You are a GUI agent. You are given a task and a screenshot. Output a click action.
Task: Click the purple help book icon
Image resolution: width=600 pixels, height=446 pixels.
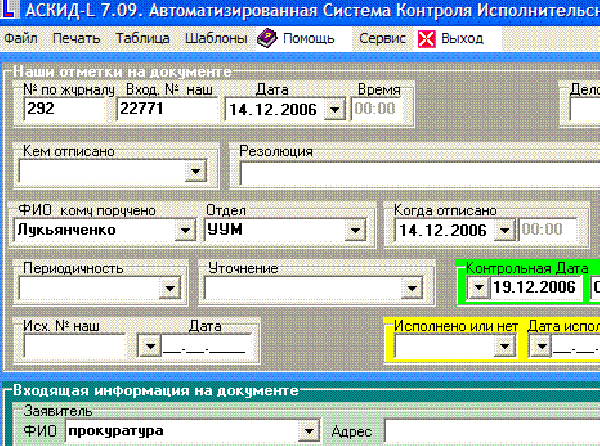coord(267,38)
